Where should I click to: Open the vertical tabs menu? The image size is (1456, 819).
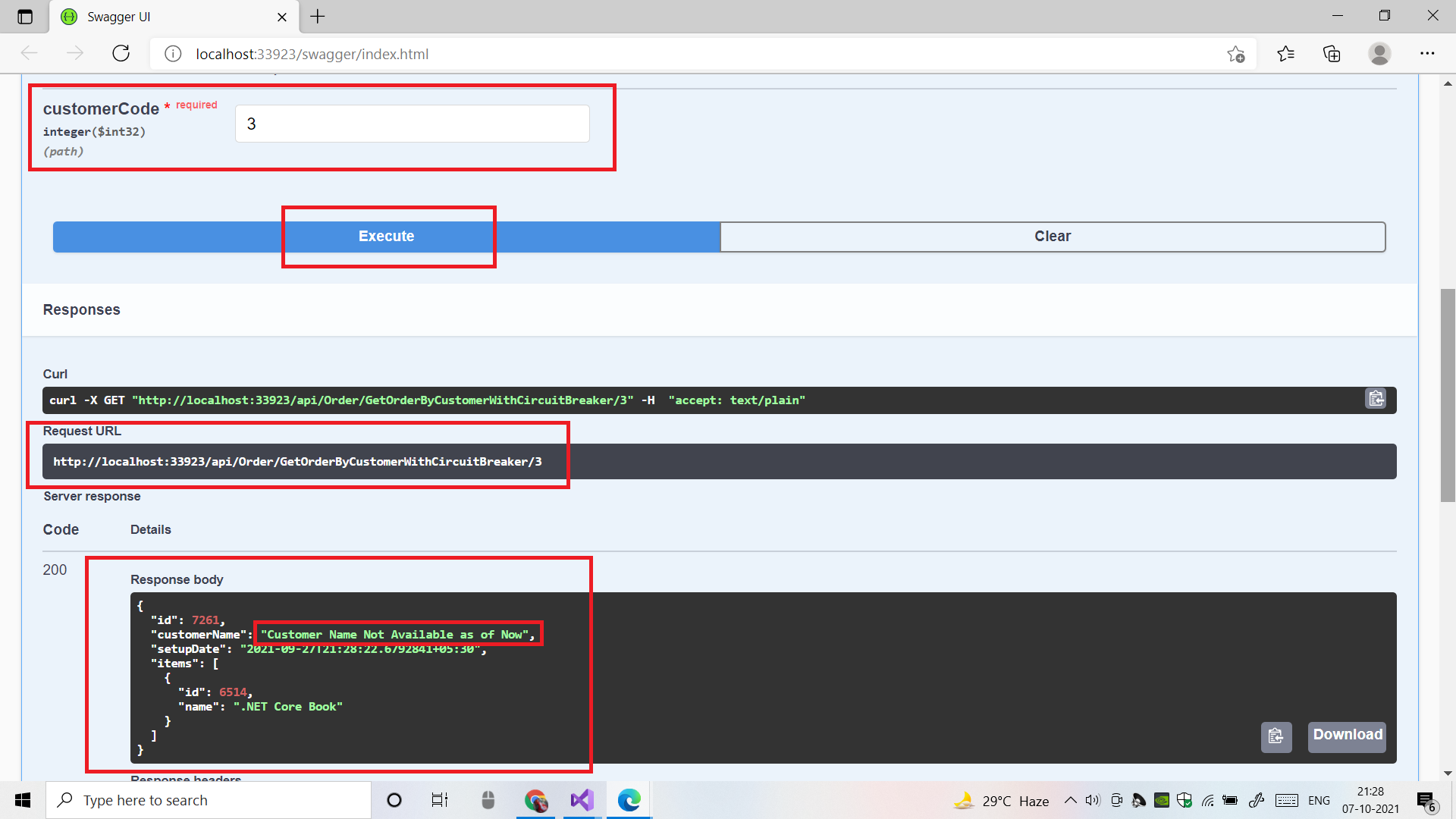point(25,17)
